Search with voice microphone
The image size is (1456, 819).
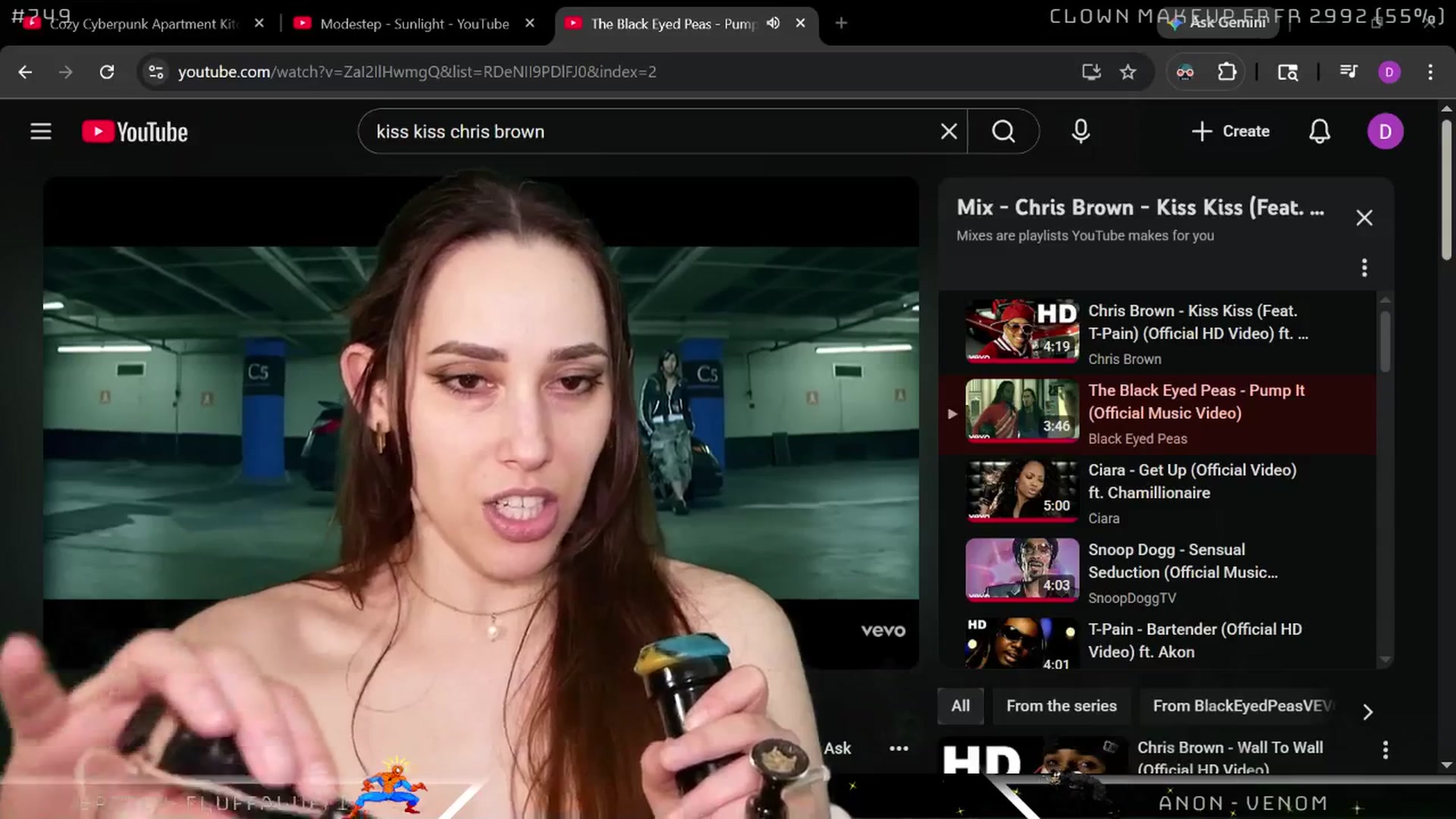click(1081, 132)
